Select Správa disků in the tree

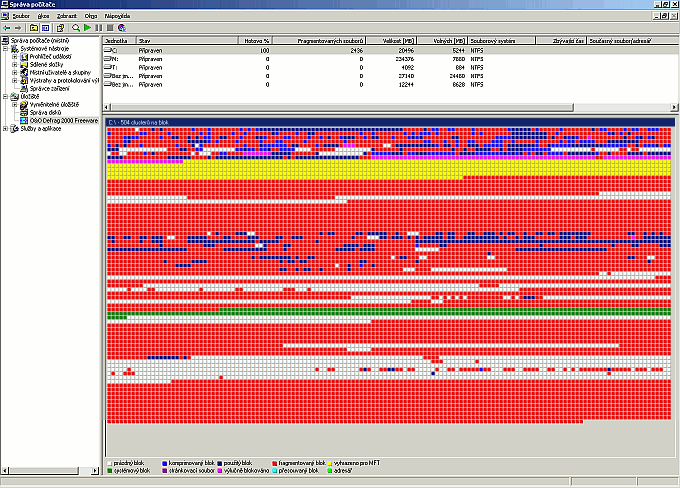tap(47, 112)
